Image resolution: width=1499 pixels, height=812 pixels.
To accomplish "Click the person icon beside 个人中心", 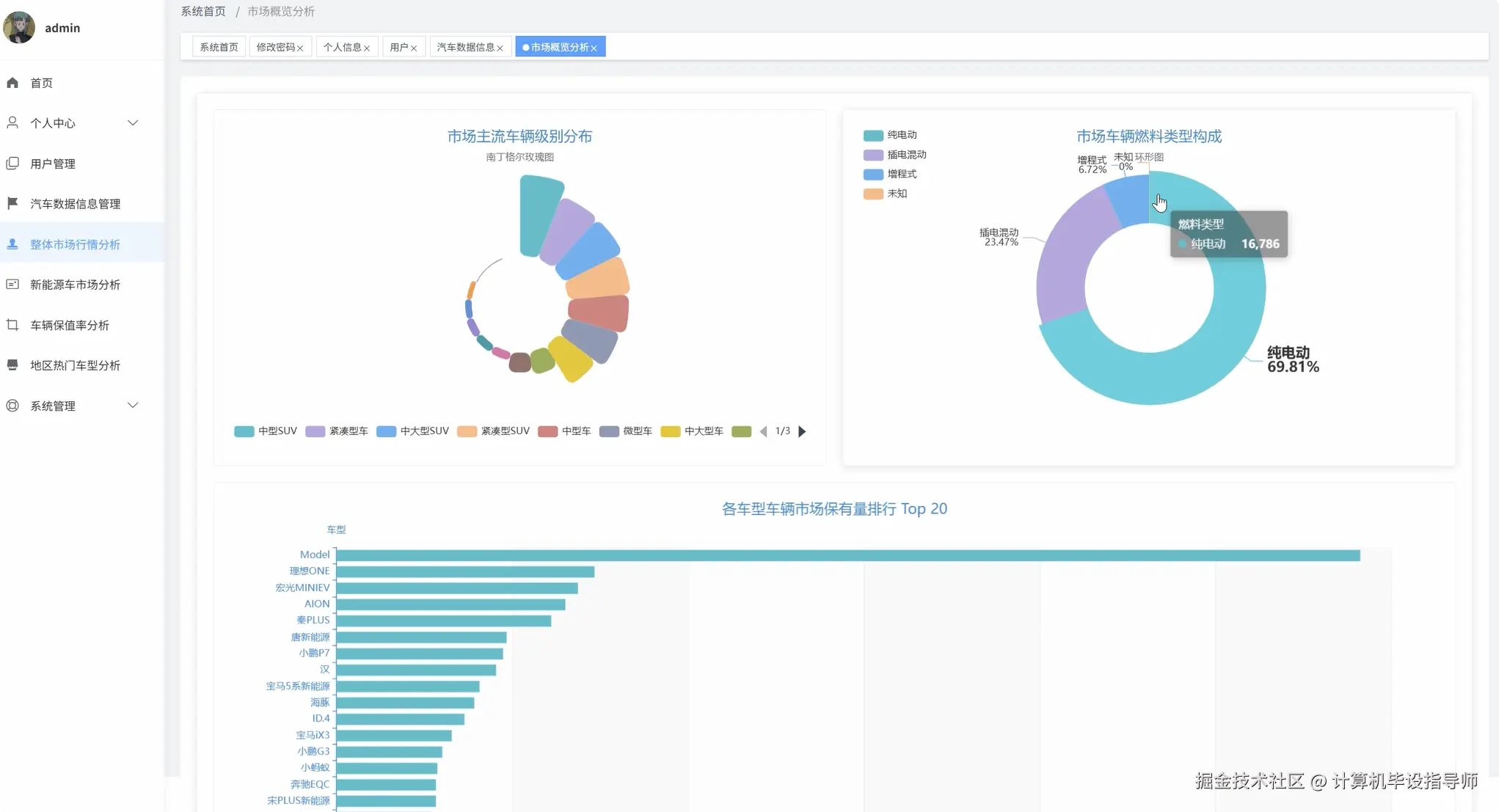I will 12,122.
